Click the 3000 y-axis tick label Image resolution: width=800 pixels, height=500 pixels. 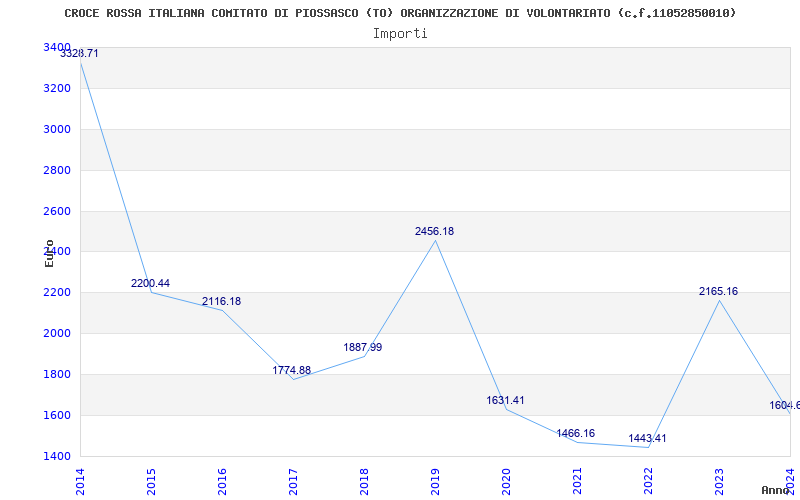coord(57,130)
